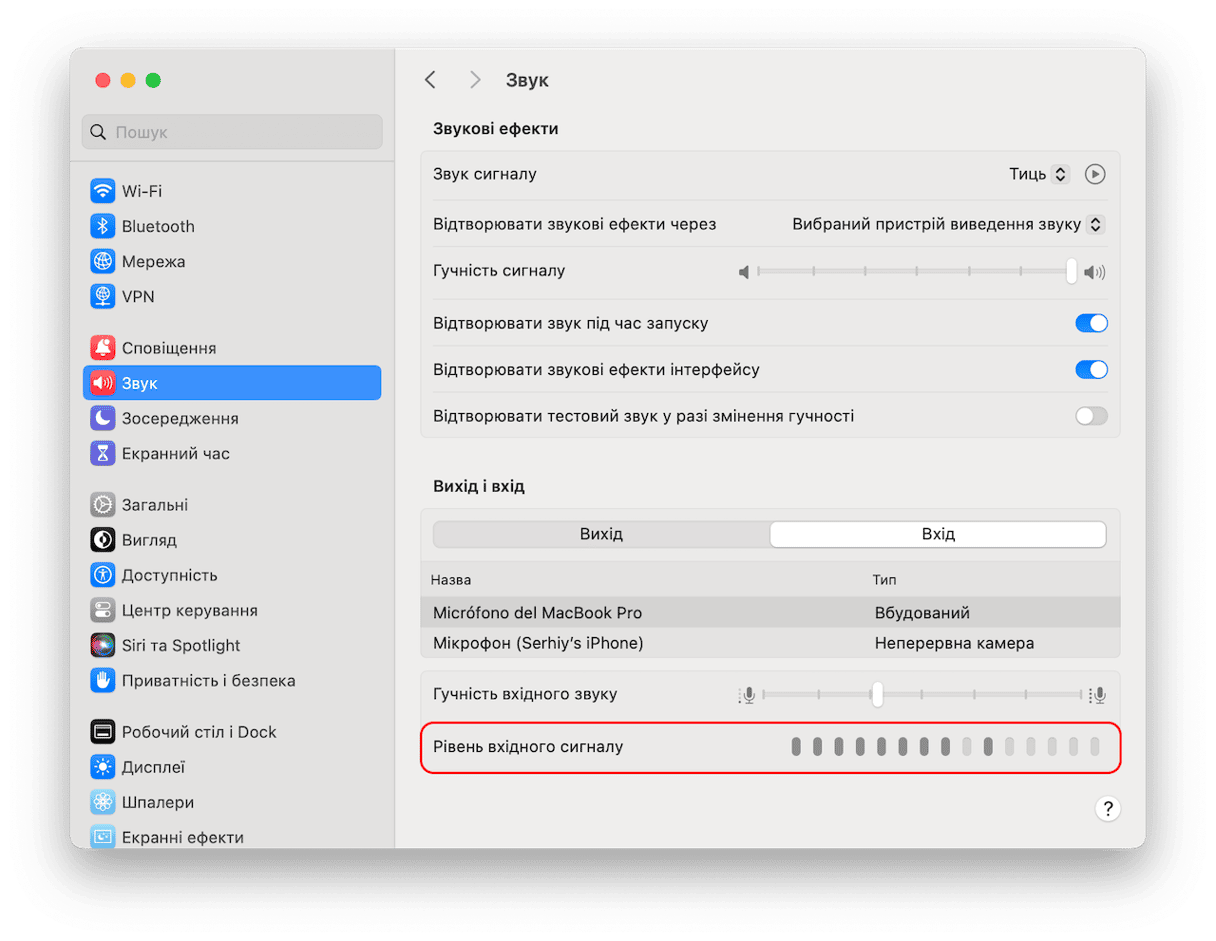Click the Неперервна камера type cell
Viewport: 1216px width, 941px height.
954,643
